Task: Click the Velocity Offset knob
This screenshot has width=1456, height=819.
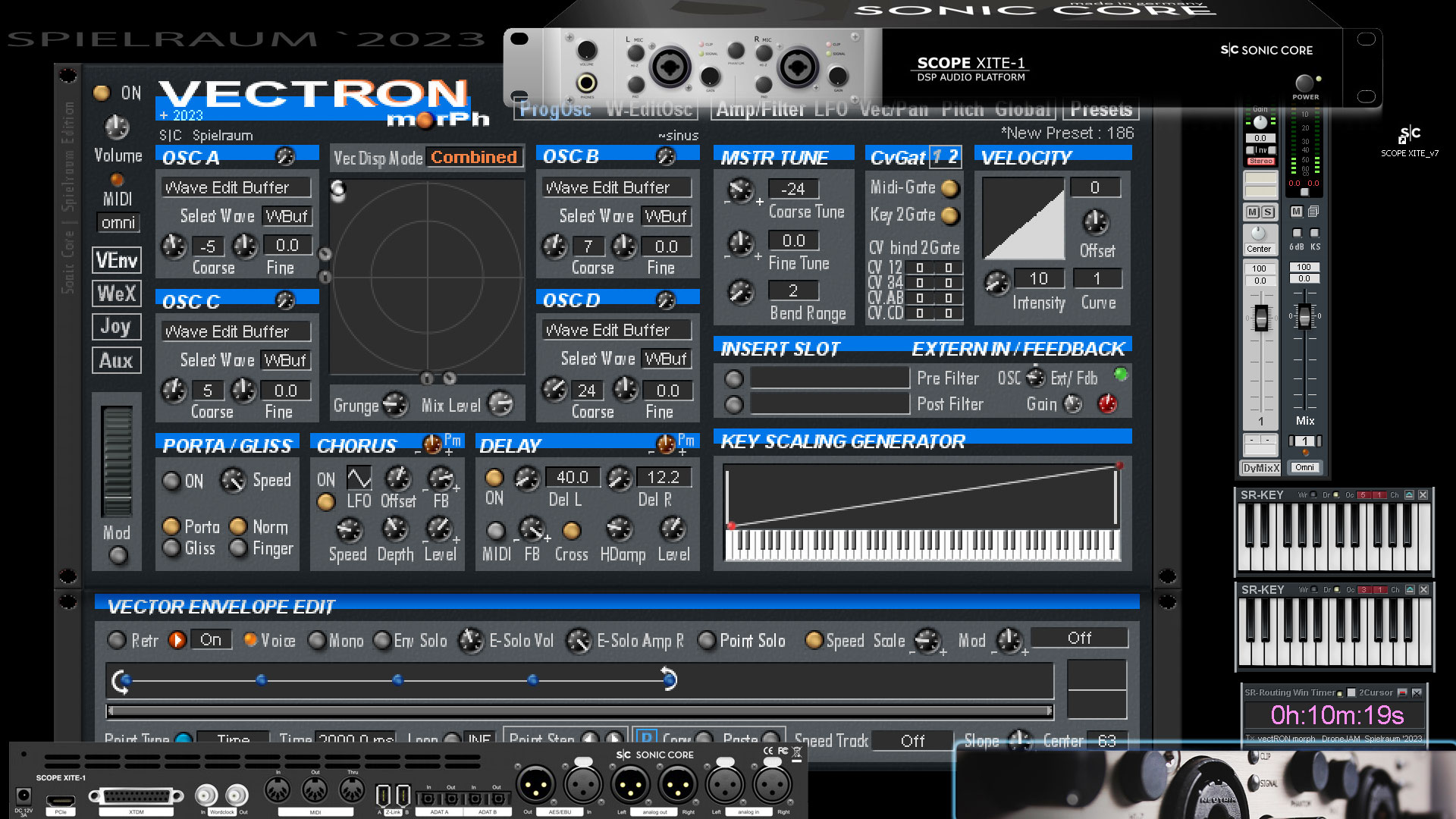Action: [x=1095, y=222]
